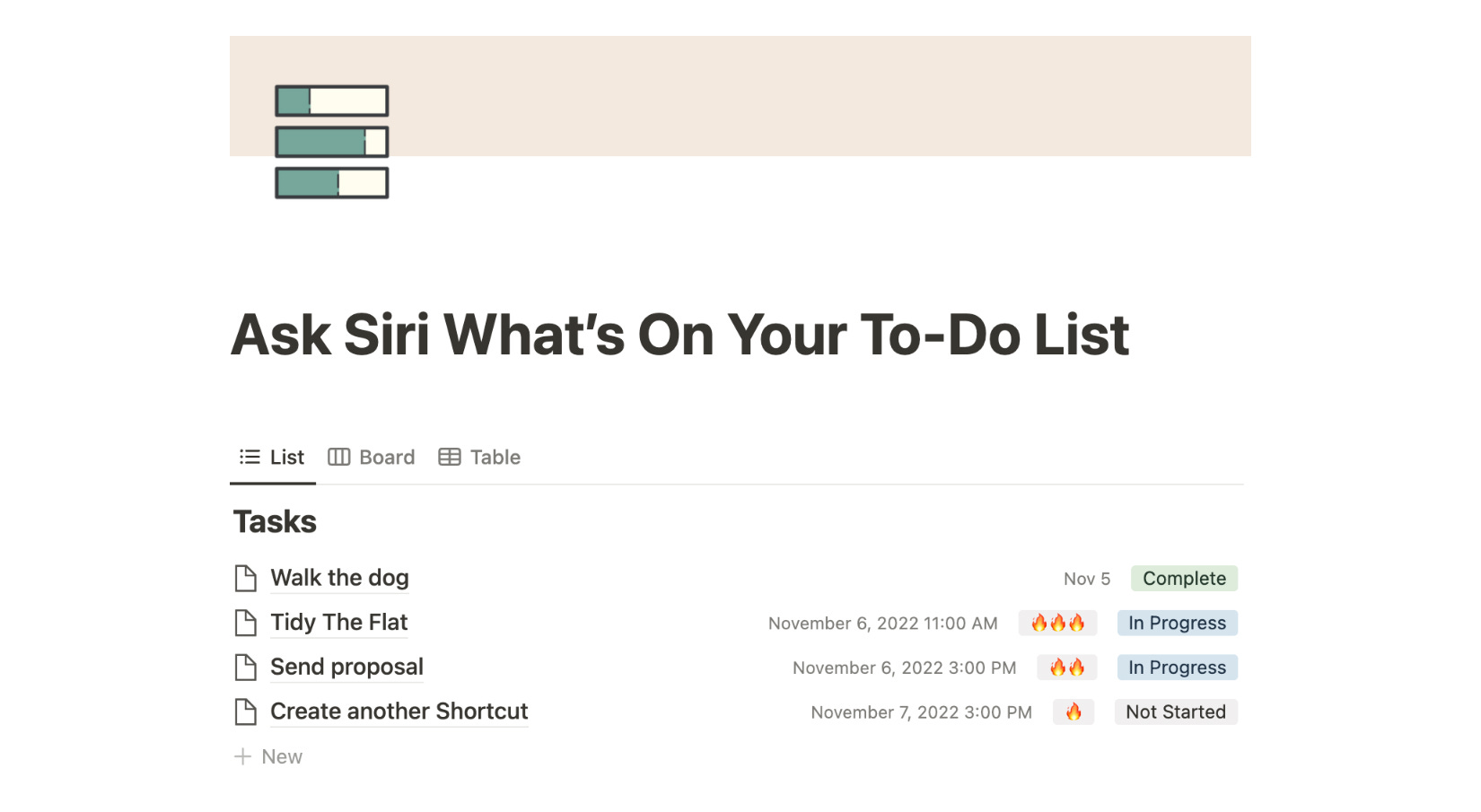
Task: Click the List view icon
Action: (249, 457)
